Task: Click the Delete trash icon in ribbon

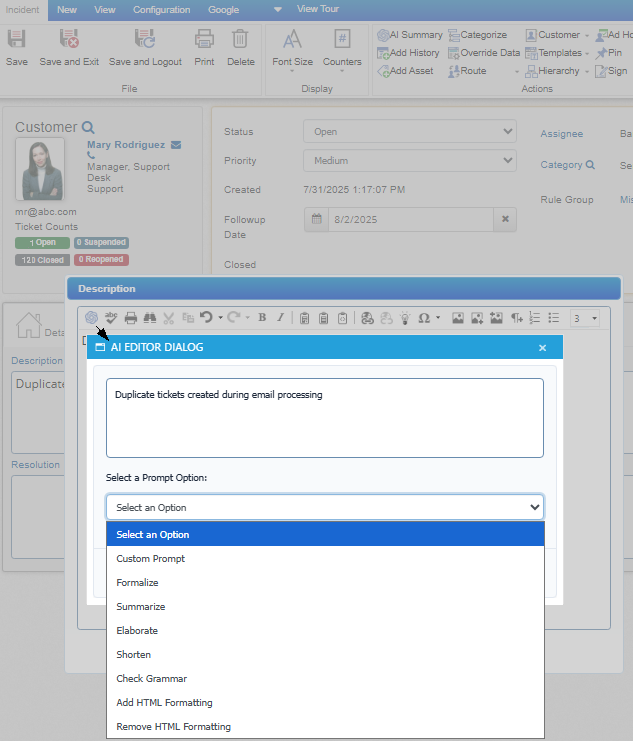Action: tap(240, 47)
